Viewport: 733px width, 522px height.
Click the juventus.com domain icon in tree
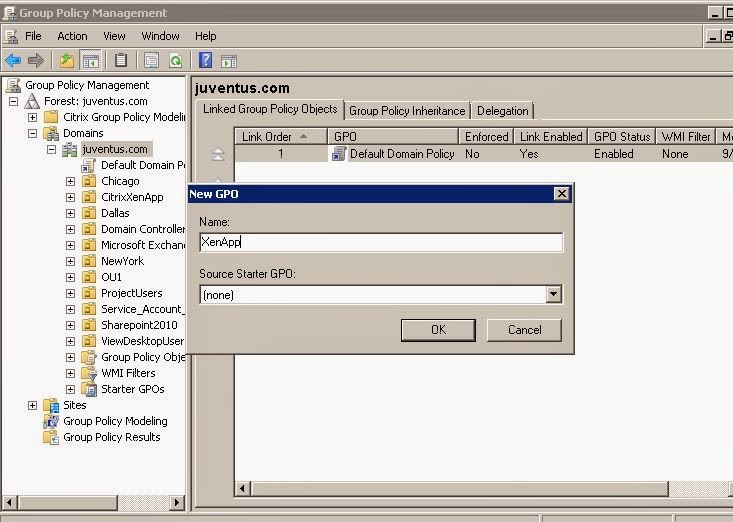(70, 149)
